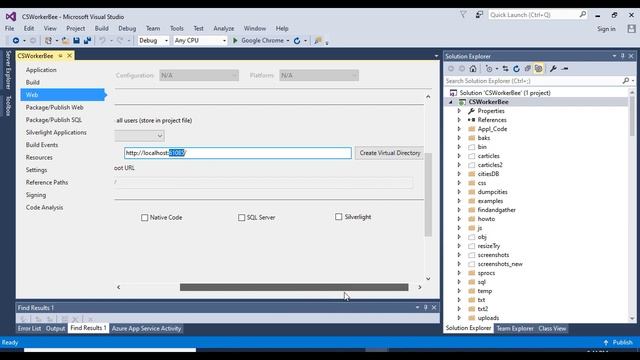
Task: Click the Navigate Backward toolbar icon
Action: tap(16, 40)
